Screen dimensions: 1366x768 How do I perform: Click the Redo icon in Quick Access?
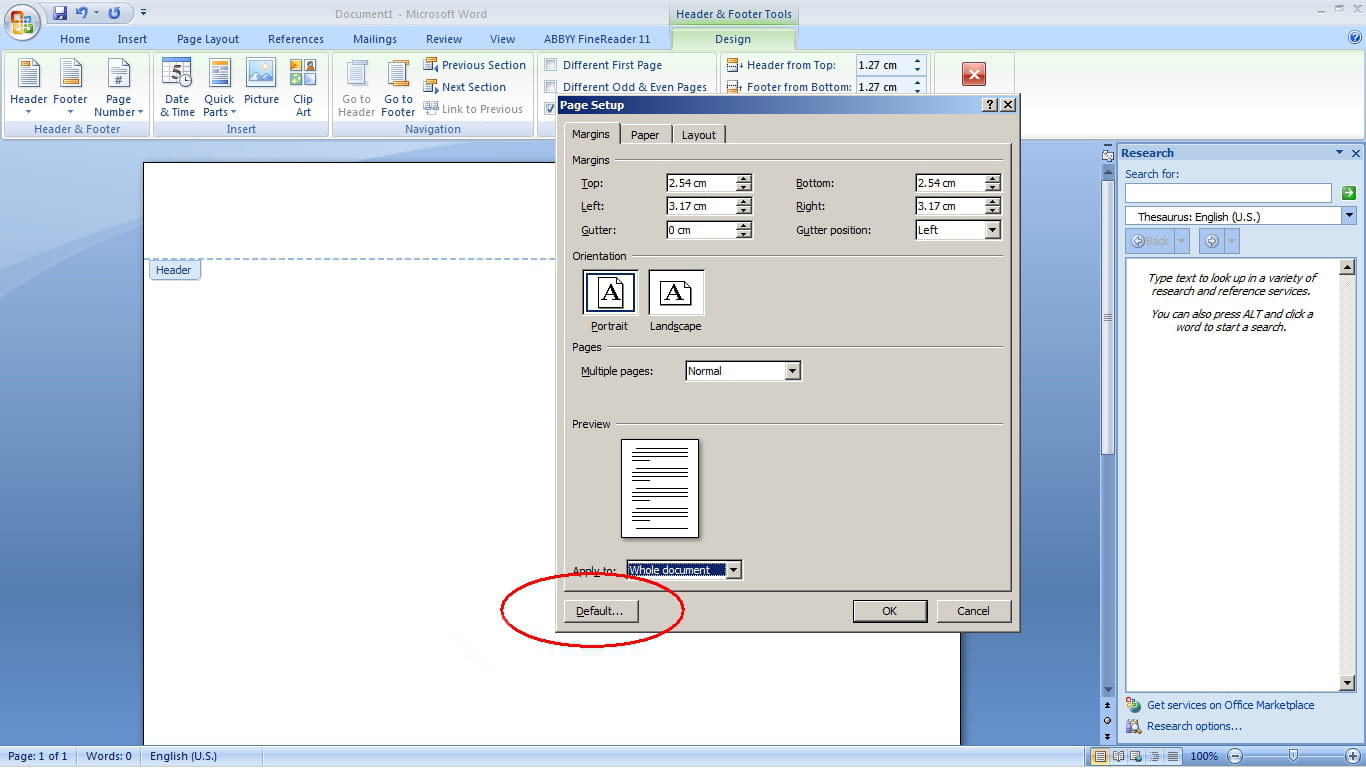pos(114,13)
